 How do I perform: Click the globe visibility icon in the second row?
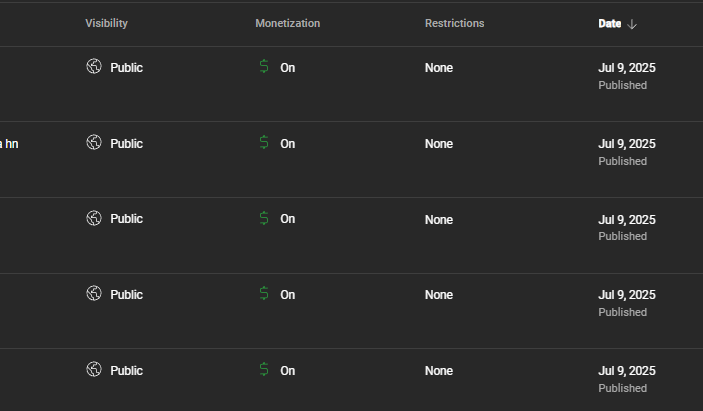[94, 143]
